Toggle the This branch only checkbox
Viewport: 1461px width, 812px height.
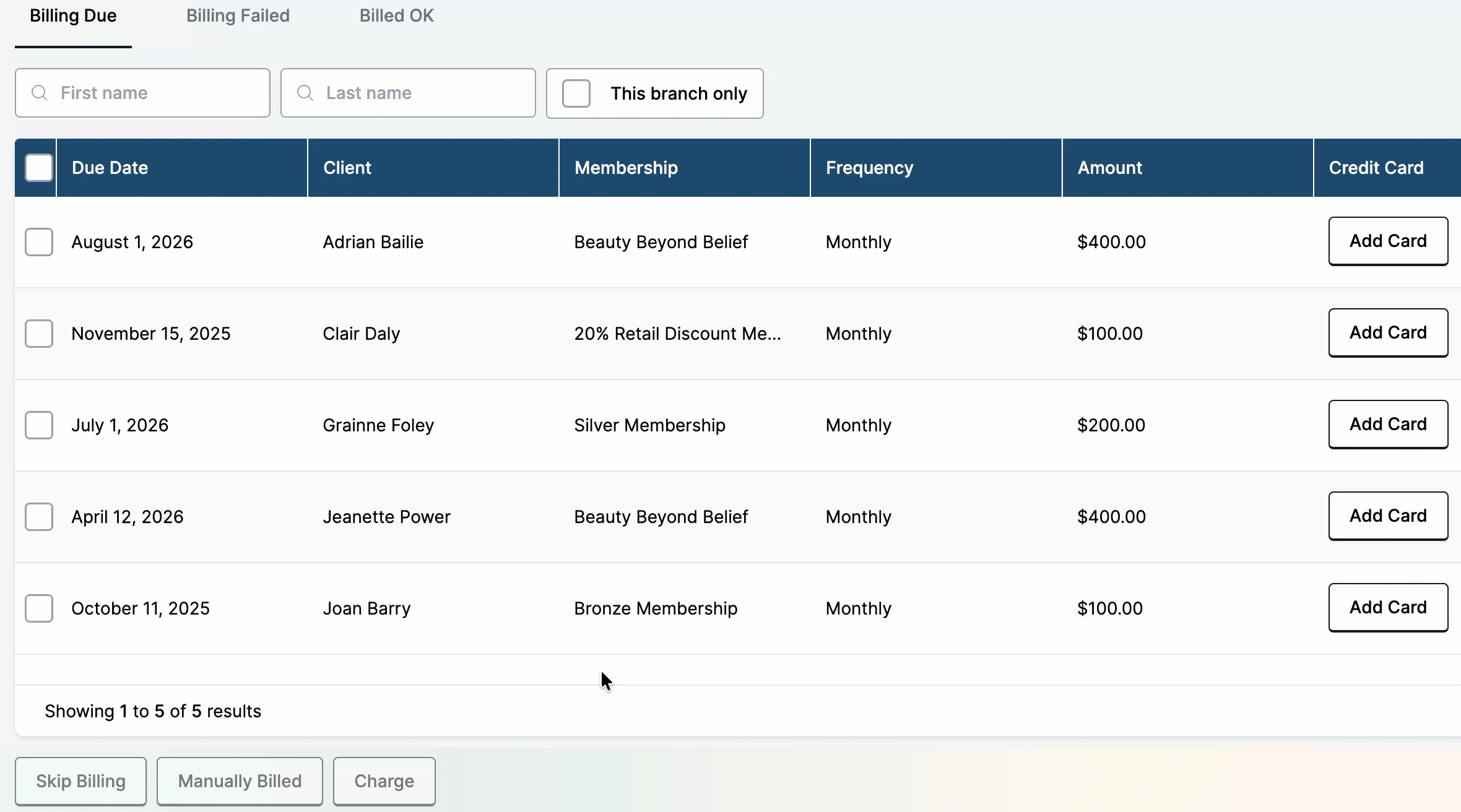coord(576,93)
